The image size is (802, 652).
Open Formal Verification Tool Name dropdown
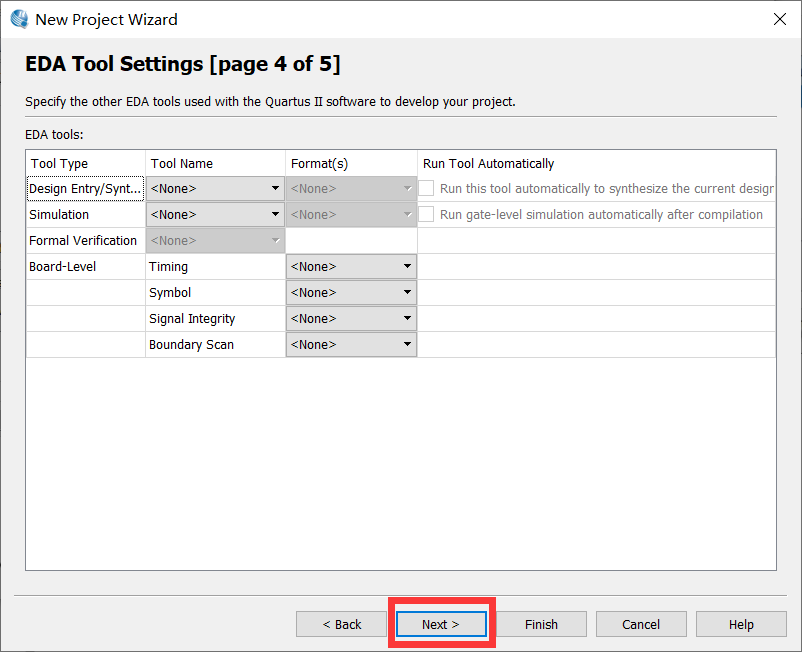(215, 241)
